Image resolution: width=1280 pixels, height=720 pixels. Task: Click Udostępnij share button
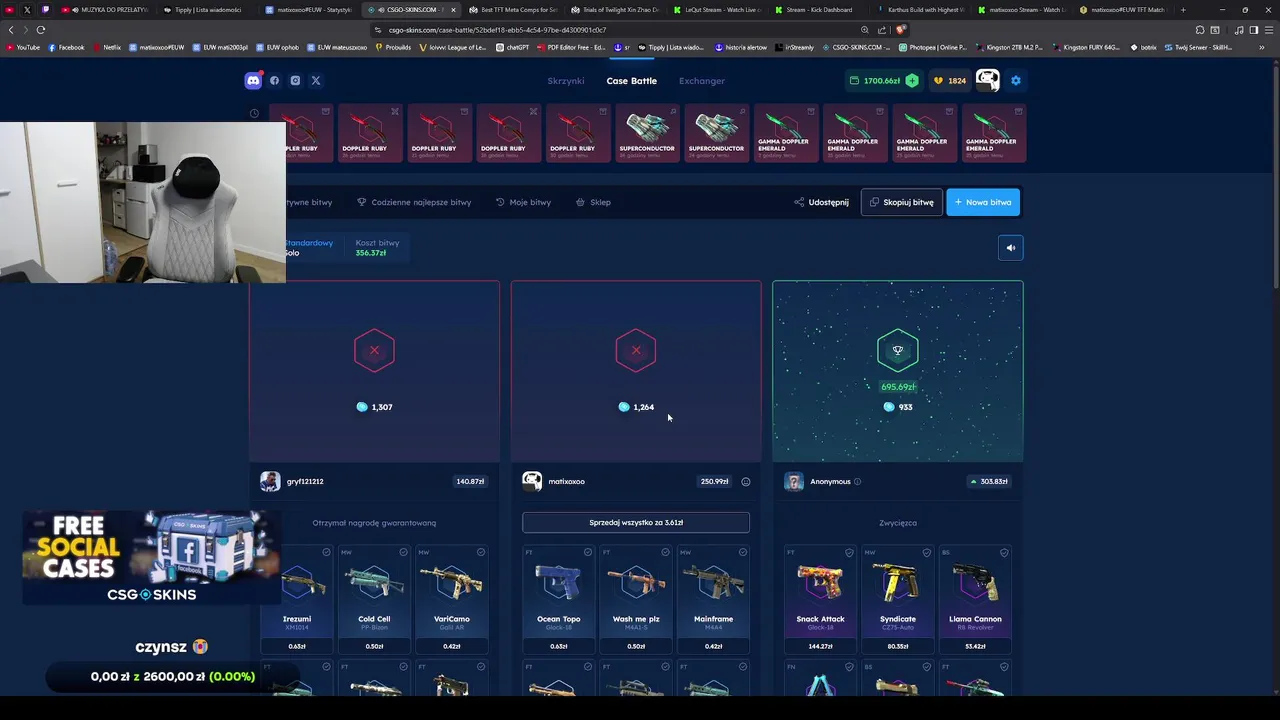(x=821, y=202)
